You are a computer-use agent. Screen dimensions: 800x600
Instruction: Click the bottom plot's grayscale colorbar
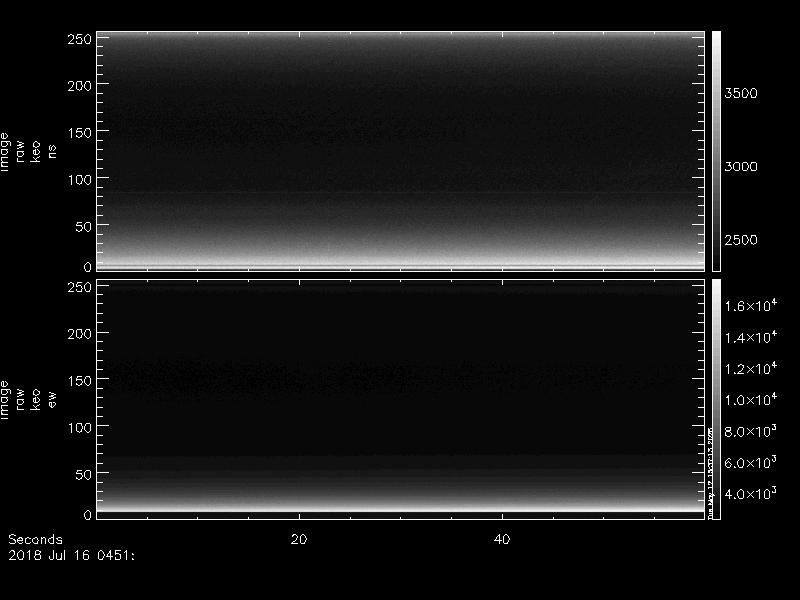tap(716, 399)
